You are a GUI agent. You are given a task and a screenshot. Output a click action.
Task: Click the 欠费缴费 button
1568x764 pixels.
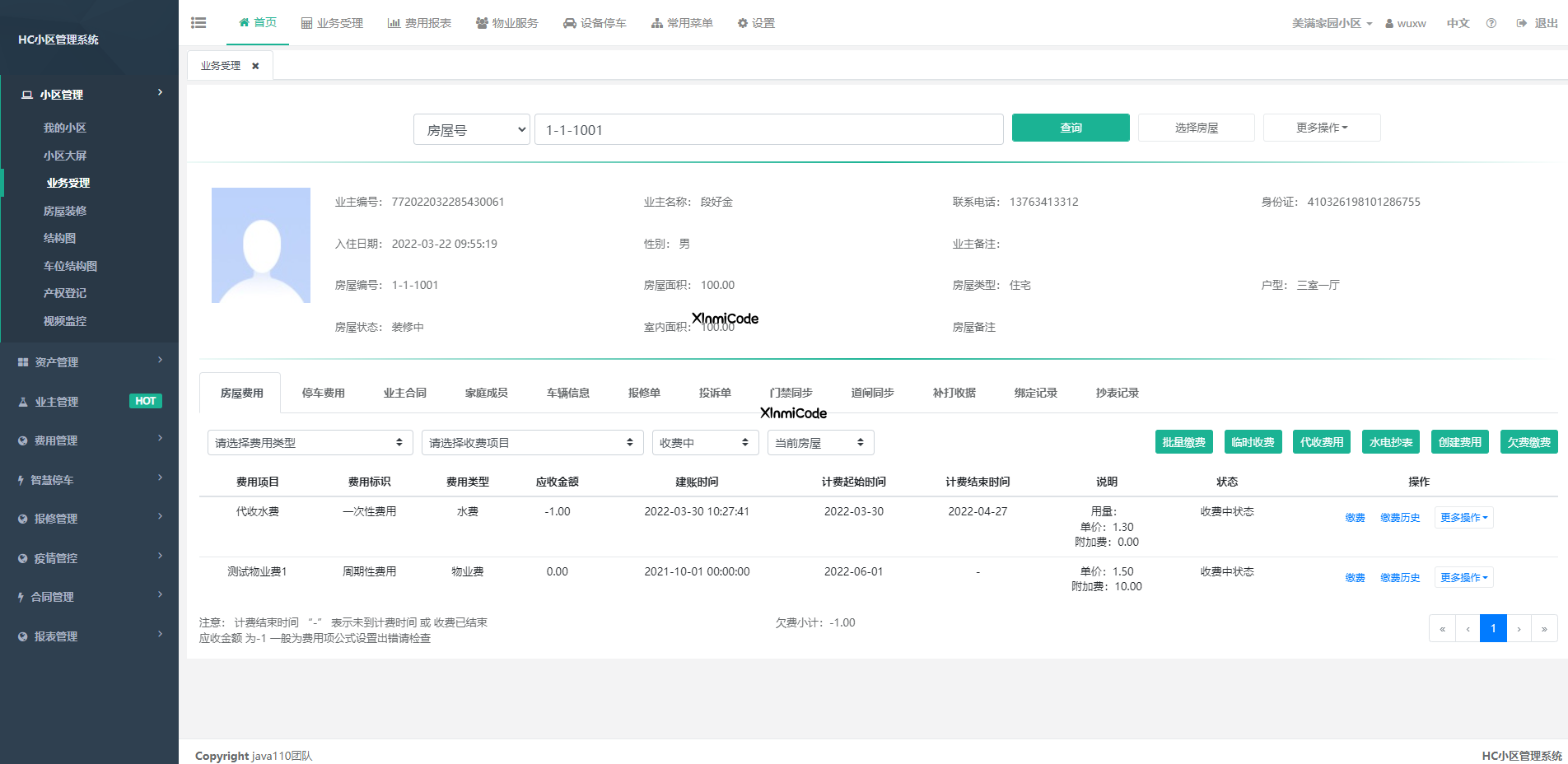coord(1528,441)
